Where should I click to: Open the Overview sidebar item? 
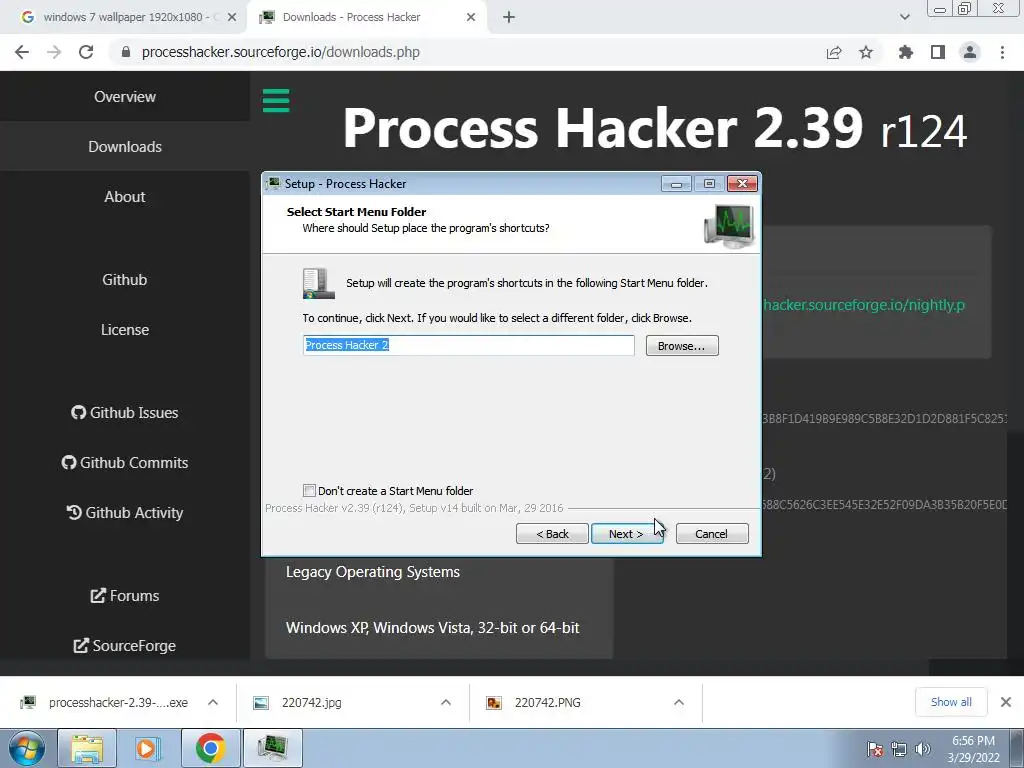coord(125,97)
